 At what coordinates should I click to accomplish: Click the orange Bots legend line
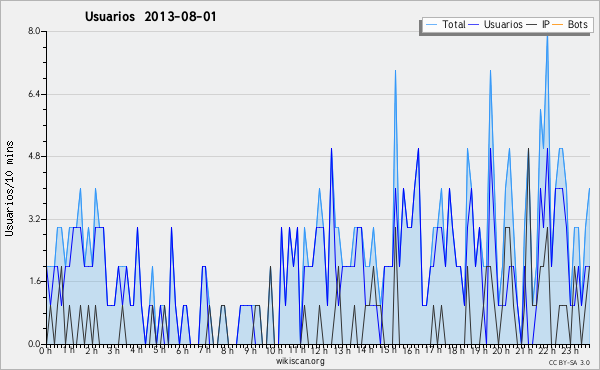(558, 25)
